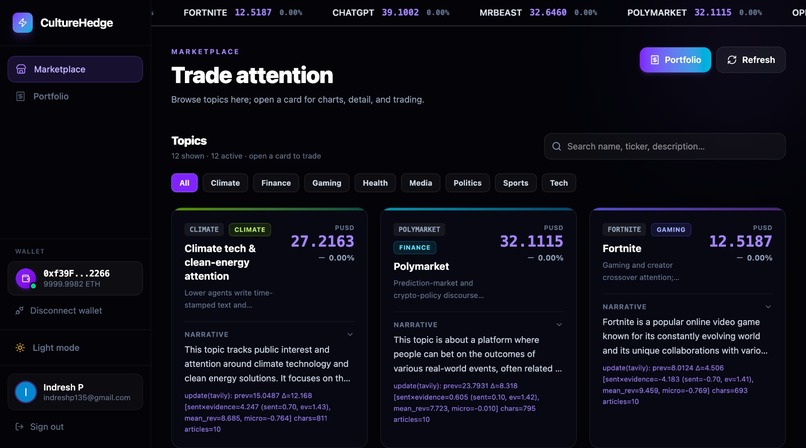Click the GAMING badge on Fortnite card
Image resolution: width=806 pixels, height=448 pixels.
tap(671, 230)
